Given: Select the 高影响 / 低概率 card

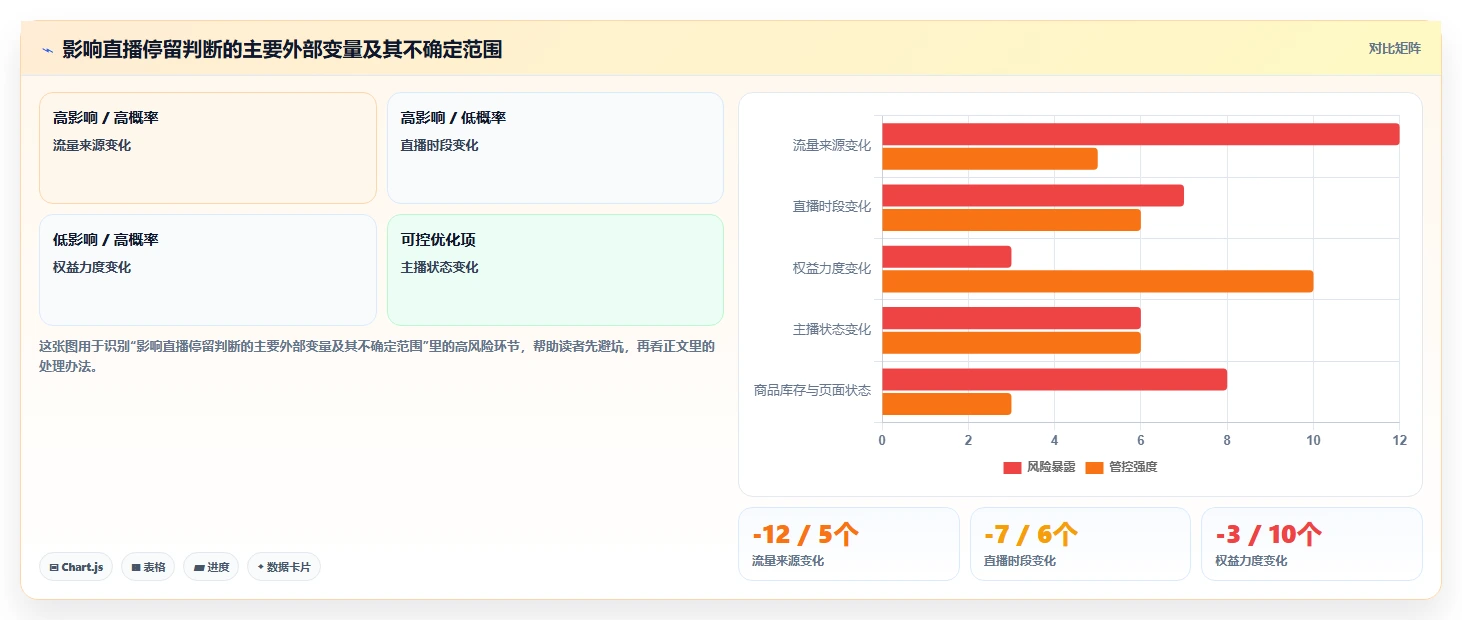Looking at the screenshot, I should [555, 148].
